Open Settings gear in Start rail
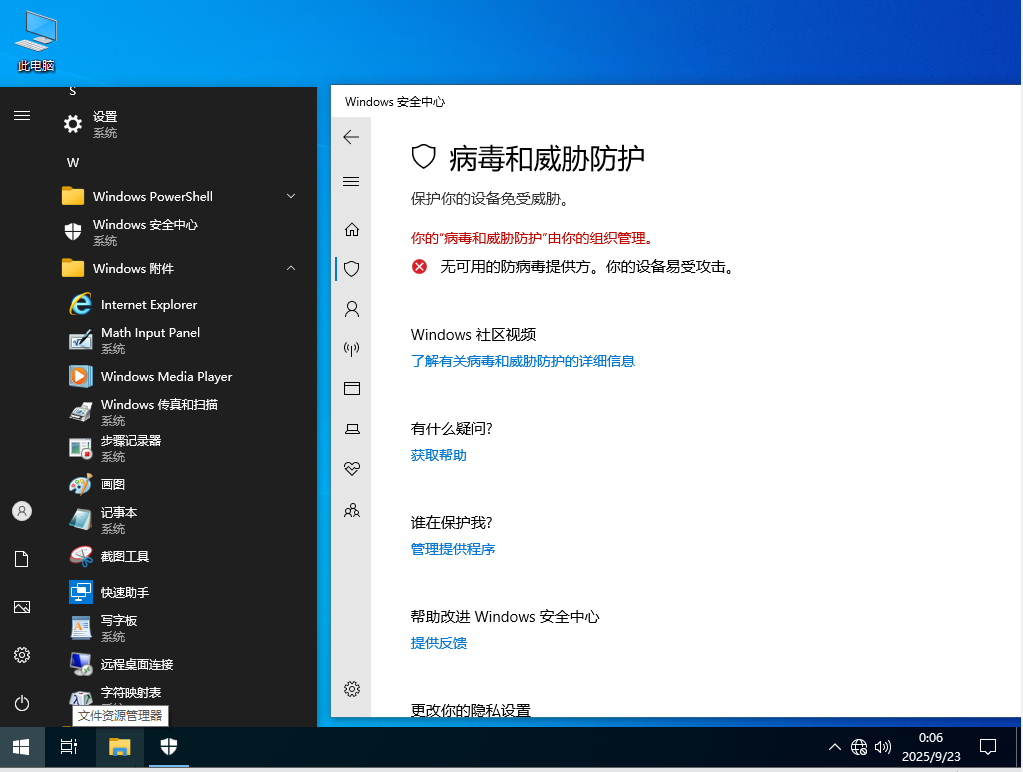The height and width of the screenshot is (772, 1023). (x=22, y=655)
